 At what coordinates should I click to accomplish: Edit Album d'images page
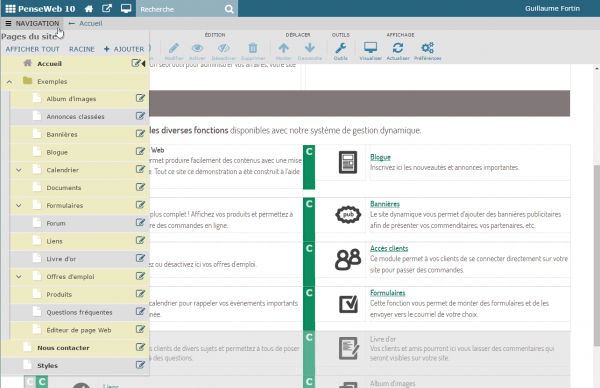tap(140, 98)
